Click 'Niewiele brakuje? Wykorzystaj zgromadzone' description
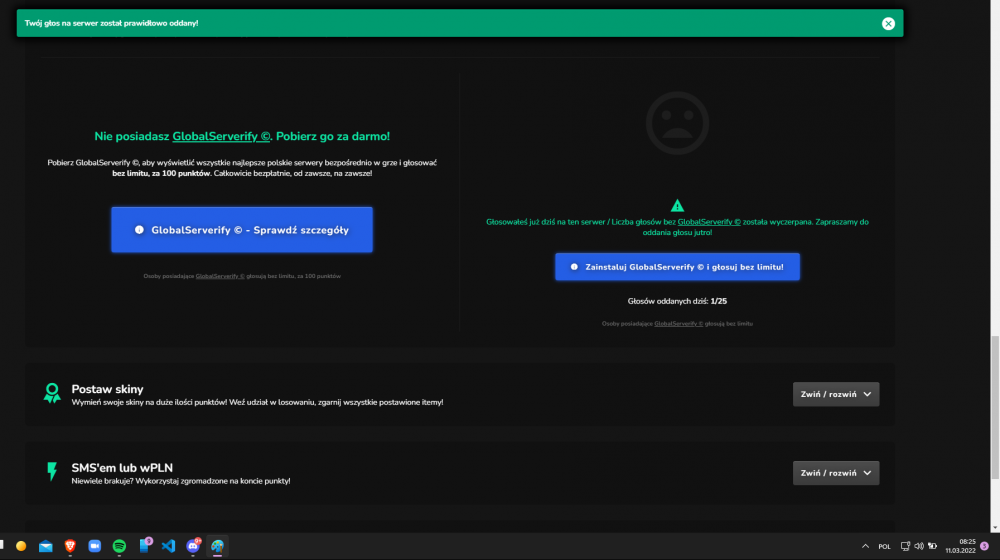1000x560 pixels. pos(180,481)
